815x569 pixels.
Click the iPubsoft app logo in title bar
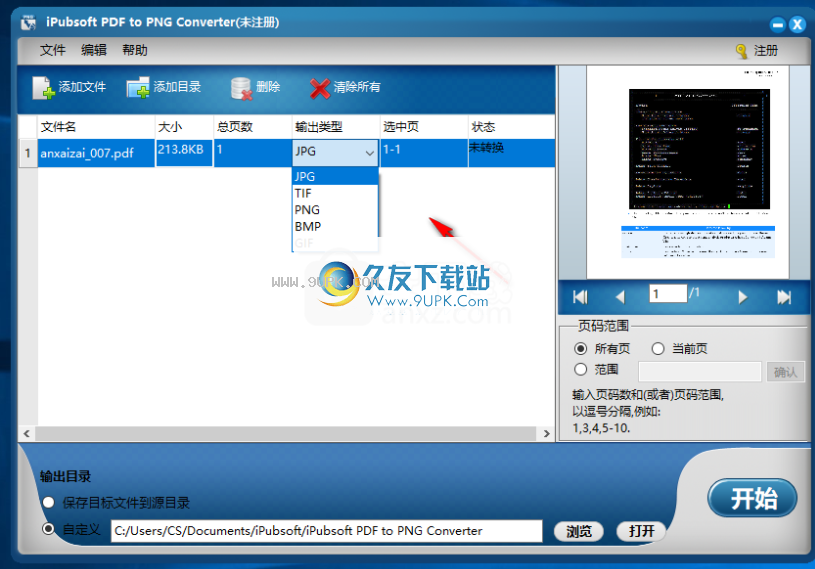(x=29, y=22)
